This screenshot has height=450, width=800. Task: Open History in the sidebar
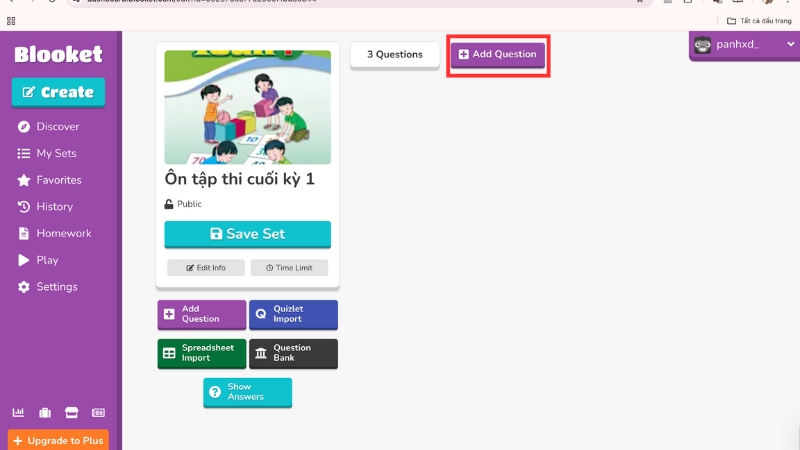point(54,207)
